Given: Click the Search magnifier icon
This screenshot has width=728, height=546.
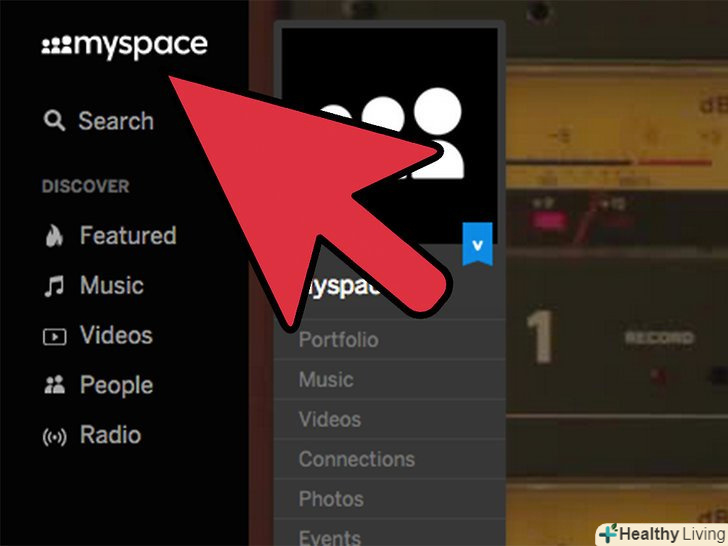Looking at the screenshot, I should 54,121.
